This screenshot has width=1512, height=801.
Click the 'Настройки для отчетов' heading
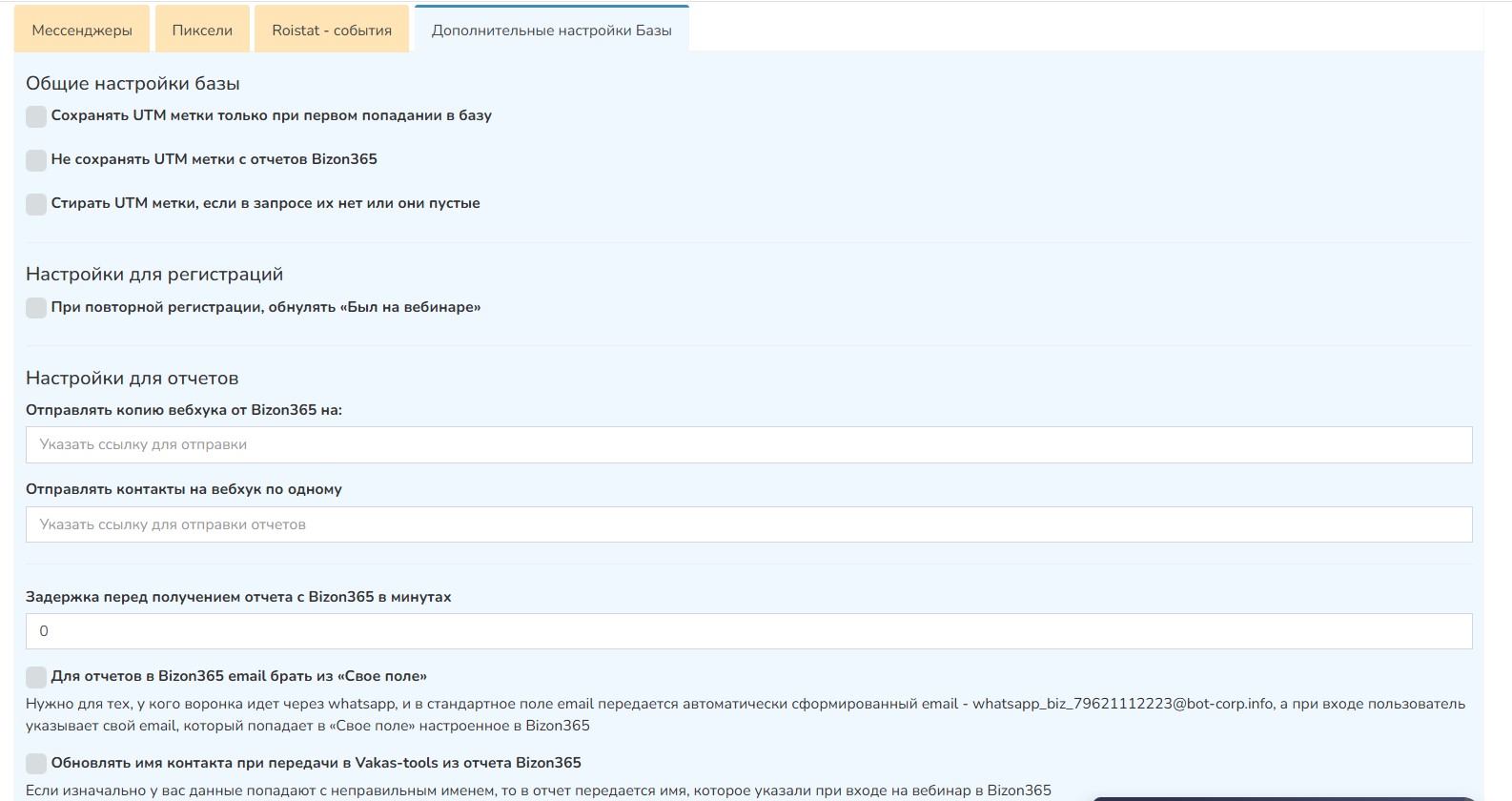tap(133, 379)
